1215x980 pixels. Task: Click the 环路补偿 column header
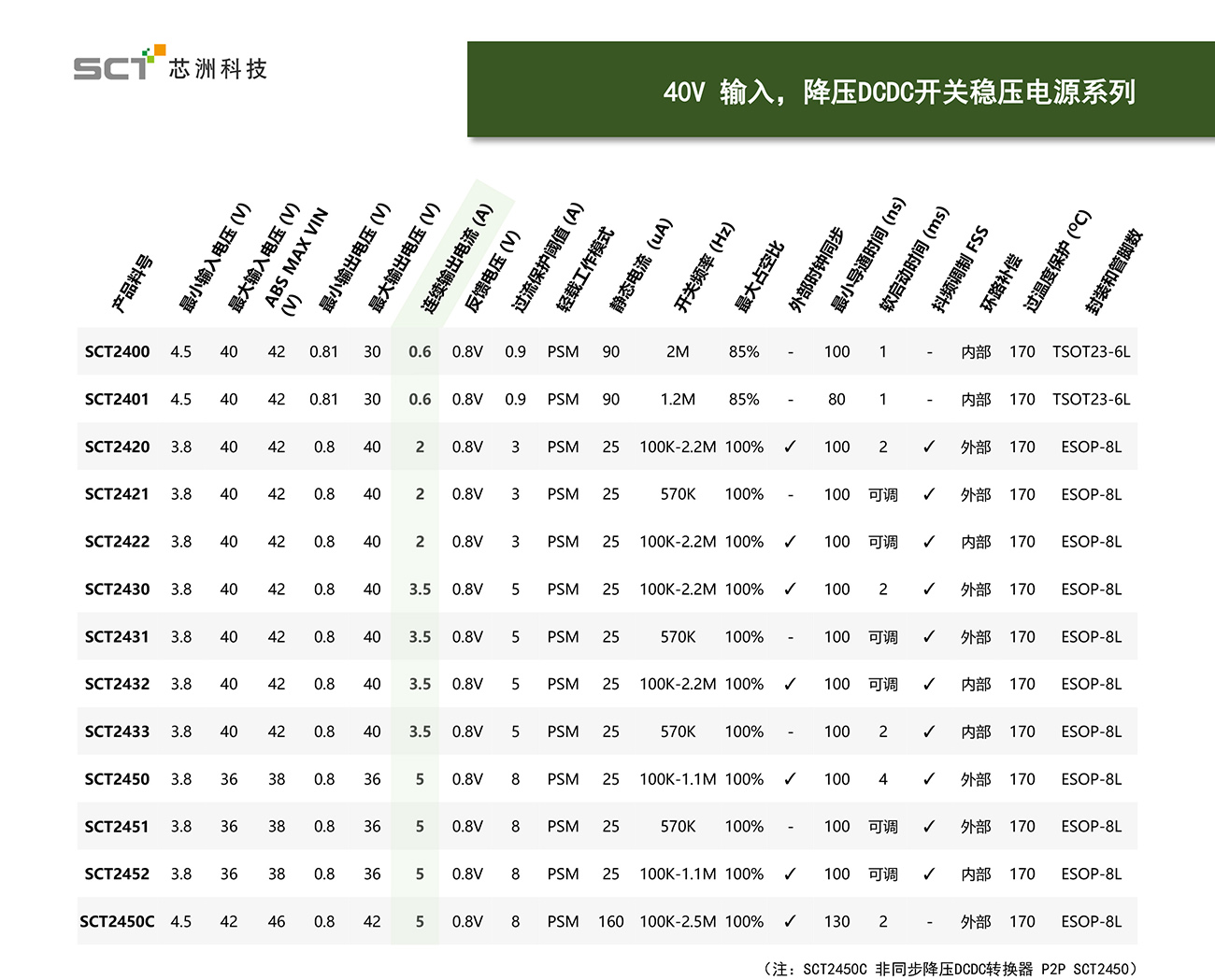(1001, 282)
